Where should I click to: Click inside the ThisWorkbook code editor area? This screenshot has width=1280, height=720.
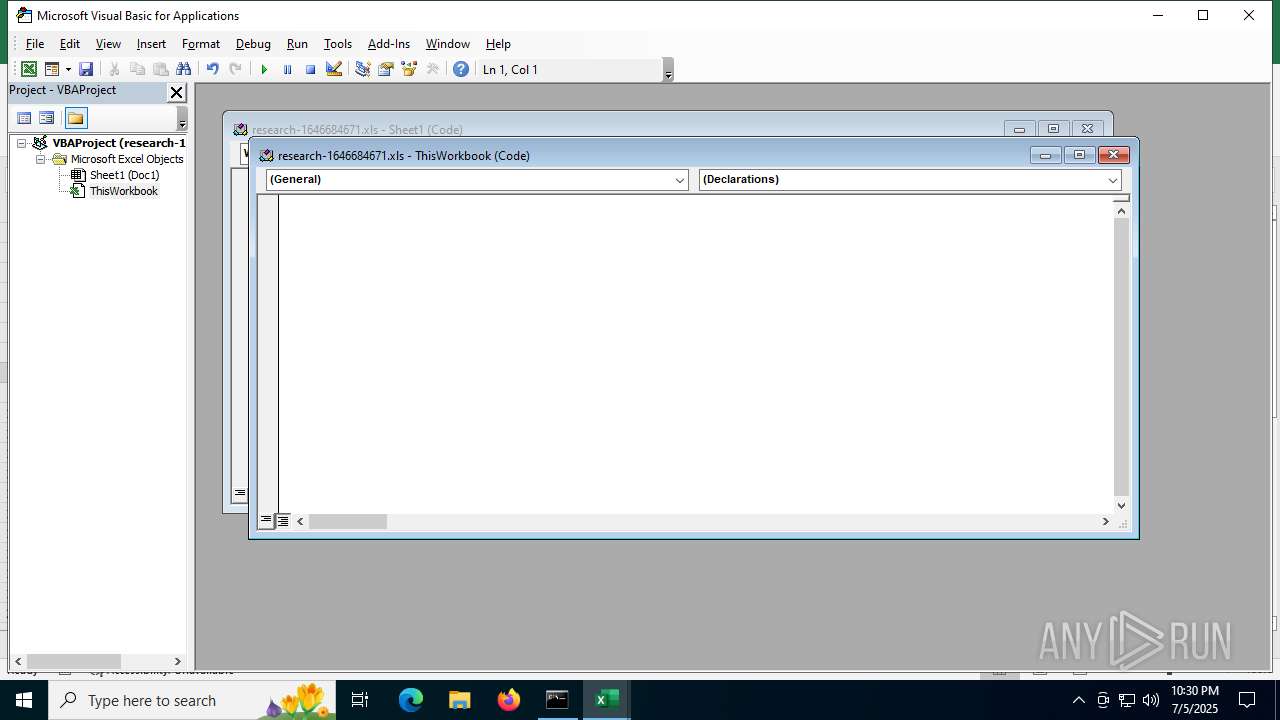(695, 353)
